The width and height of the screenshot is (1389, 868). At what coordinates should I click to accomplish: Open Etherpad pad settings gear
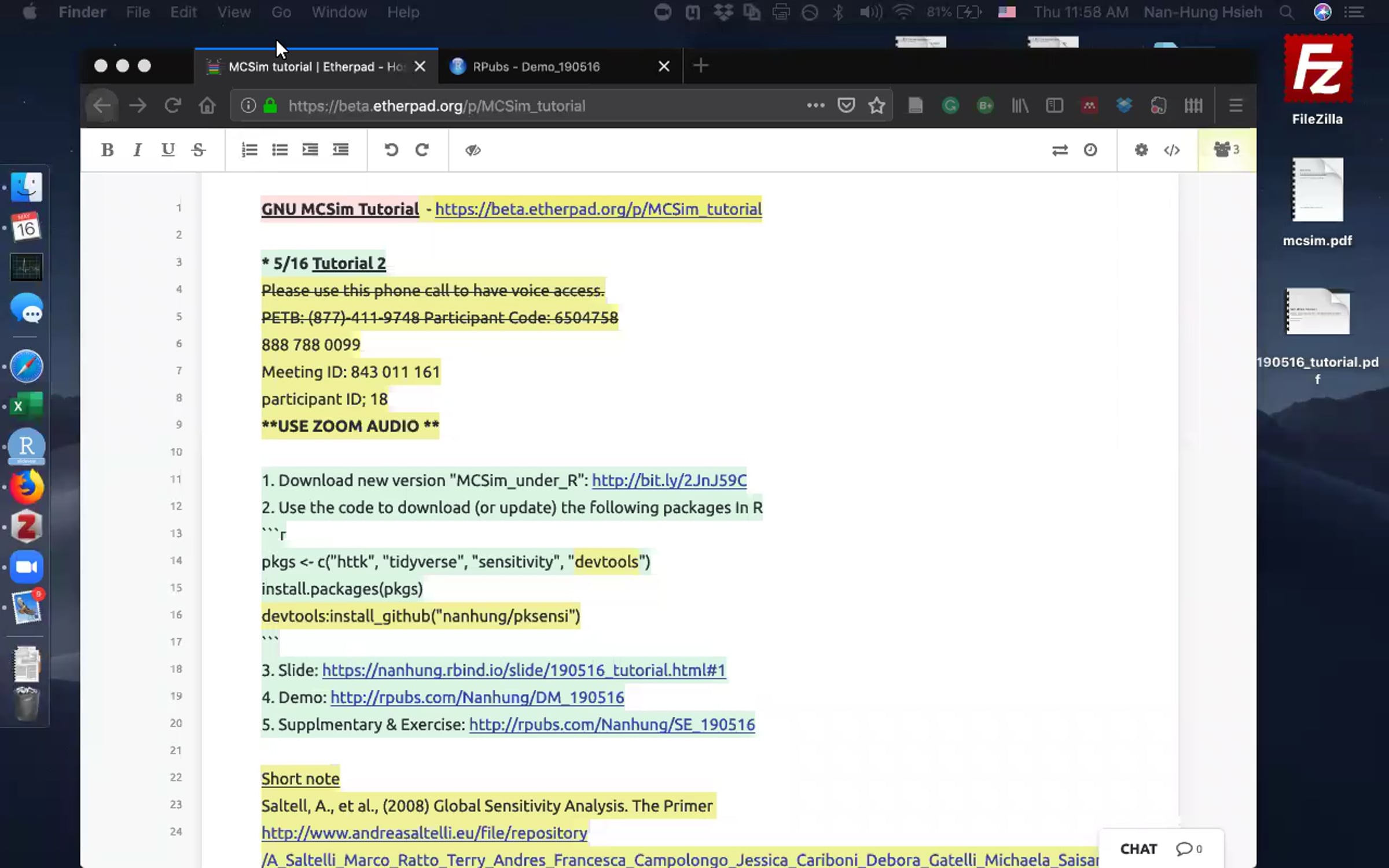point(1141,150)
